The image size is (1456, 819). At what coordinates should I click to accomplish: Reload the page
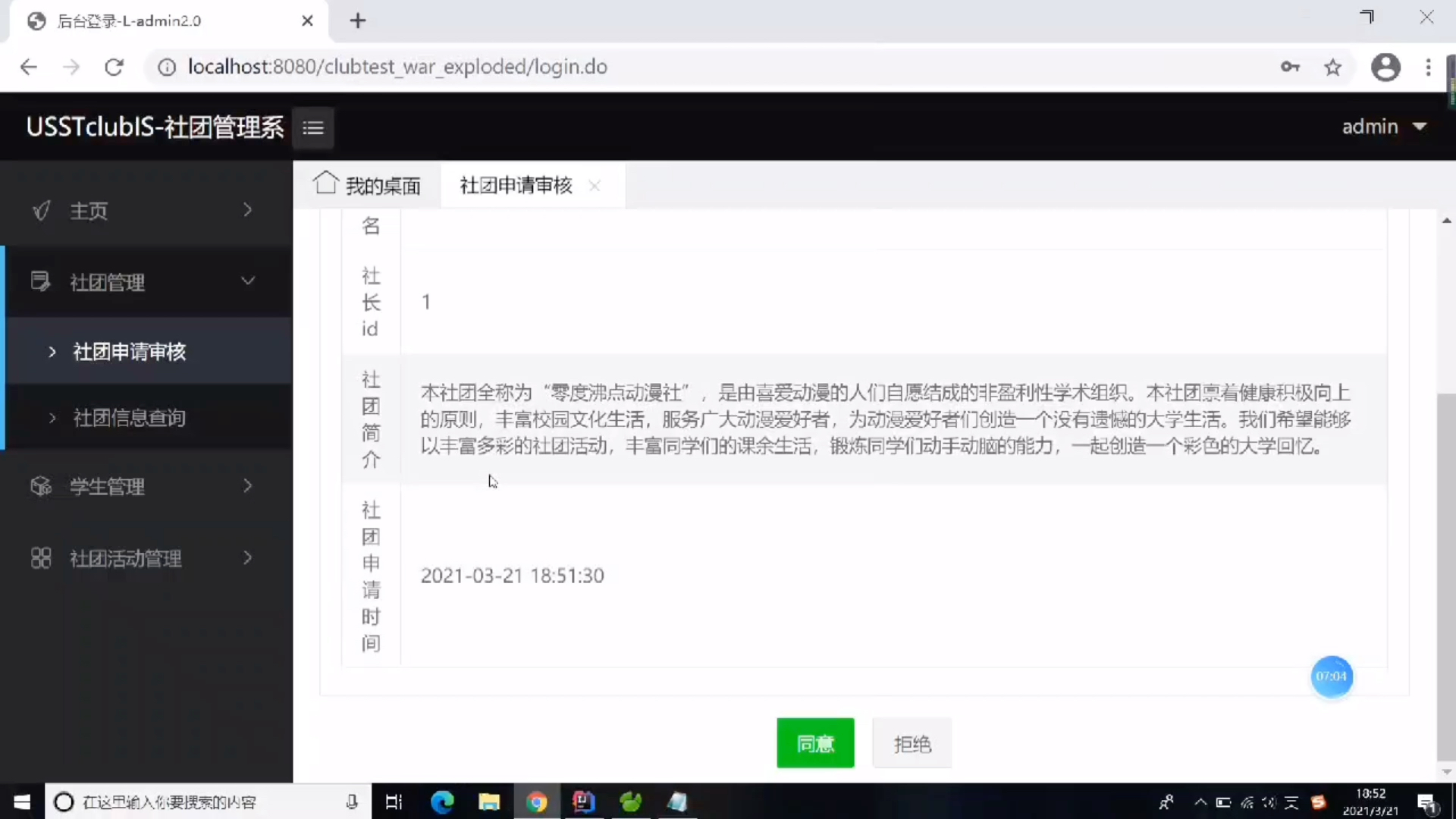pyautogui.click(x=114, y=67)
